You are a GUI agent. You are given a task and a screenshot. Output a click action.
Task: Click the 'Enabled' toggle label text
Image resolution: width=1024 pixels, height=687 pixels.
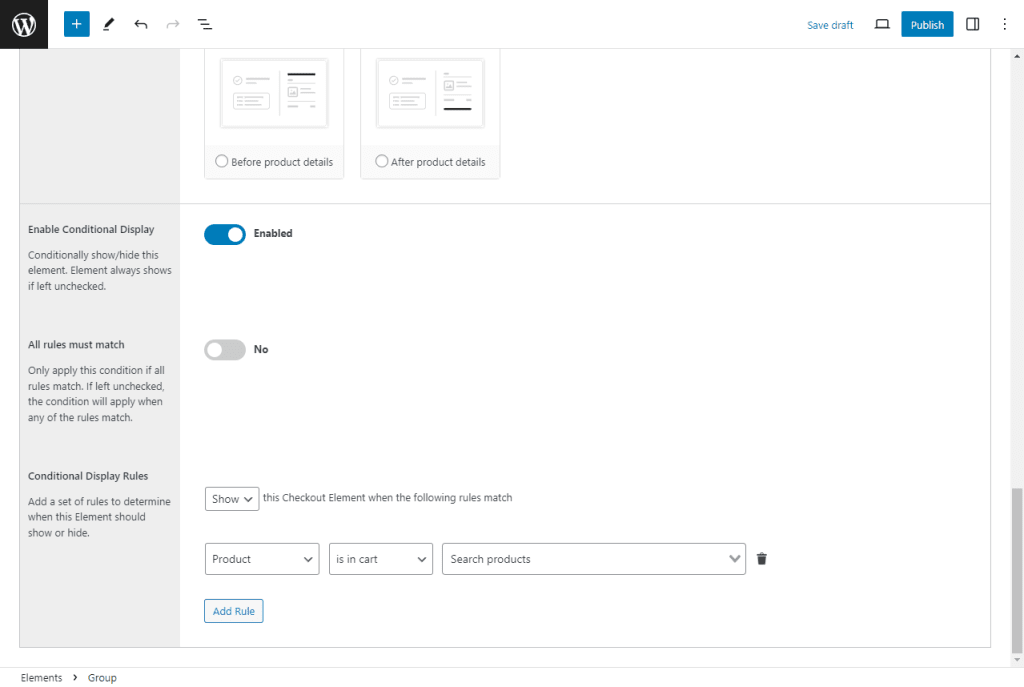coord(273,233)
